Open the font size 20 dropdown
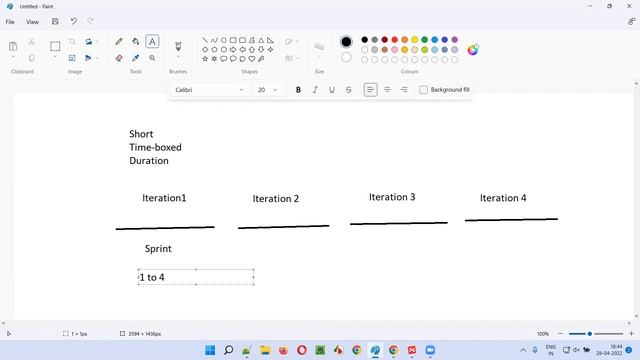Image resolution: width=640 pixels, height=360 pixels. tap(267, 90)
